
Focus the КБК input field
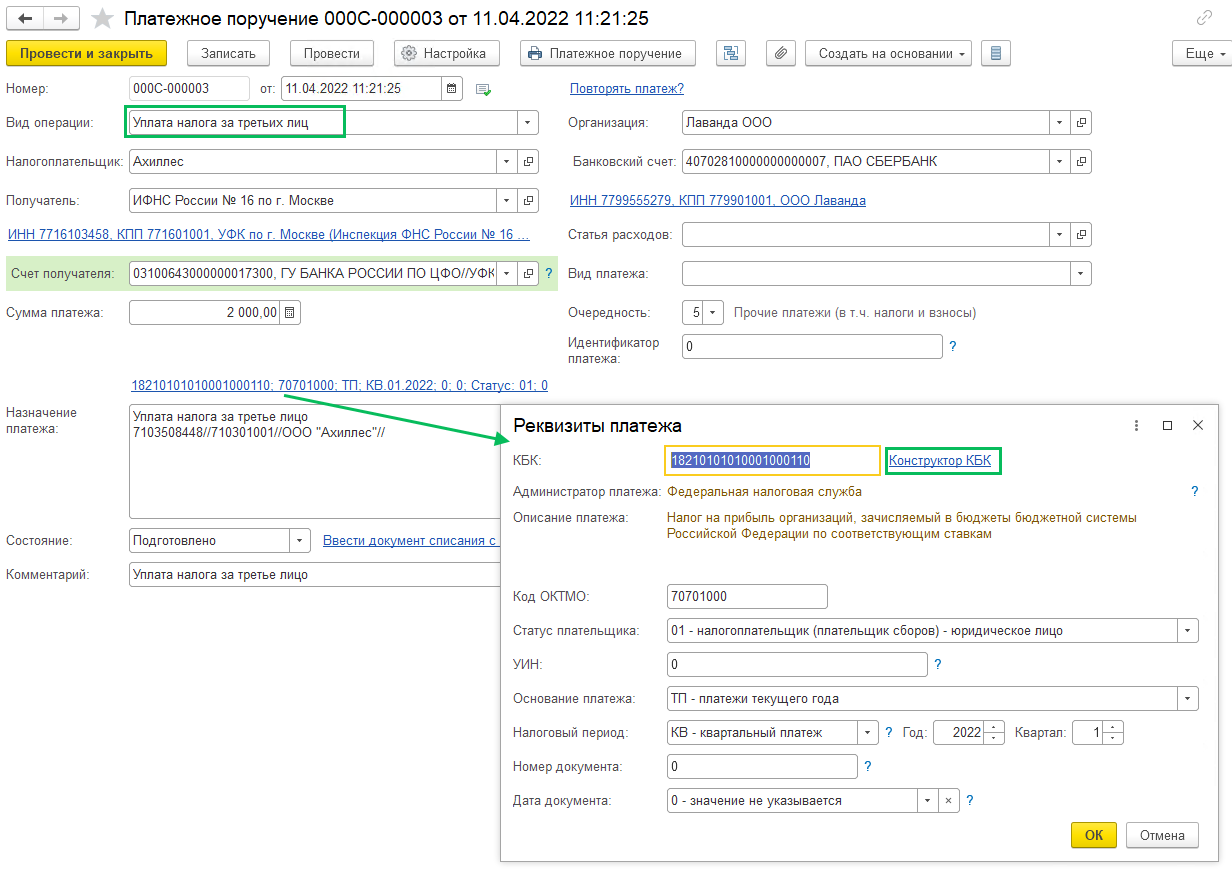tap(772, 461)
